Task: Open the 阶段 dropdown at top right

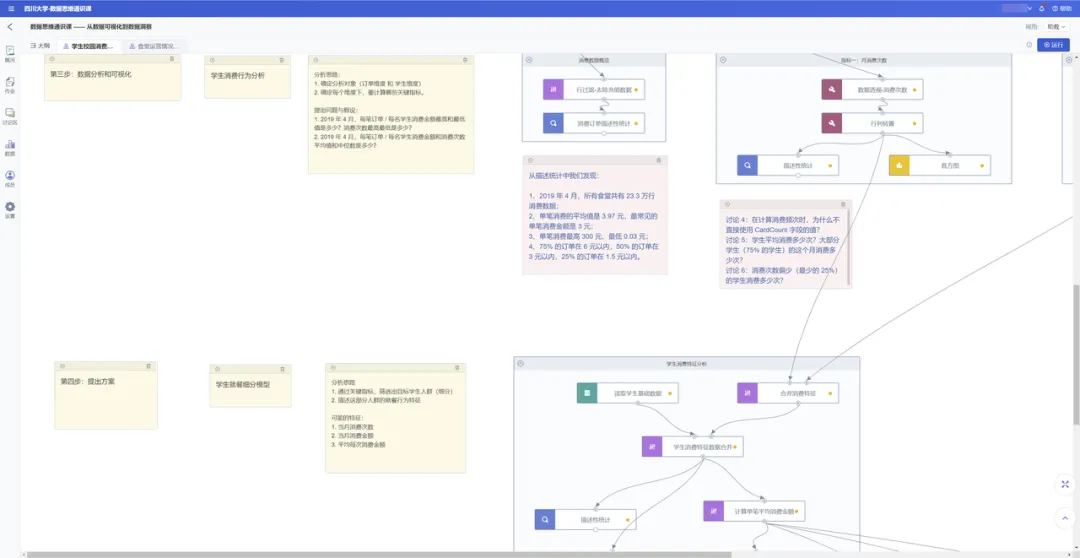Action: click(x=1056, y=27)
